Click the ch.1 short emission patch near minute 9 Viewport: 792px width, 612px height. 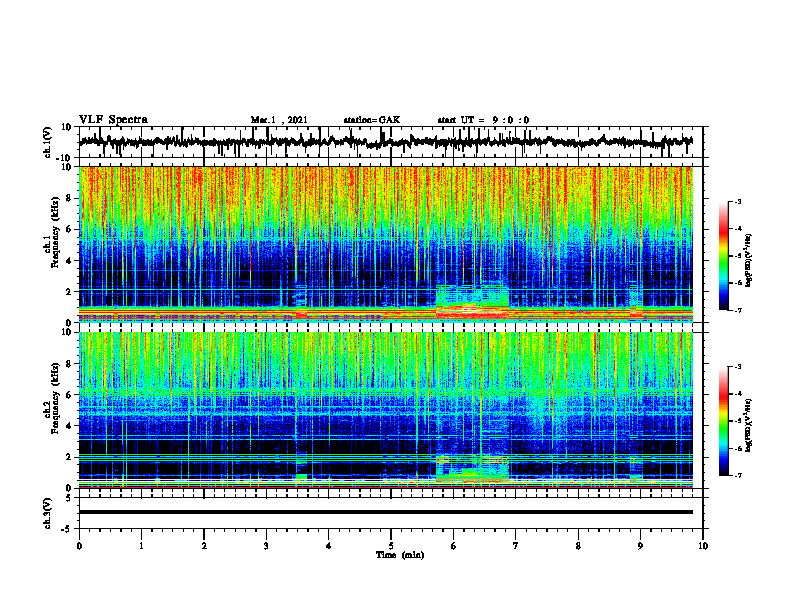[x=635, y=302]
